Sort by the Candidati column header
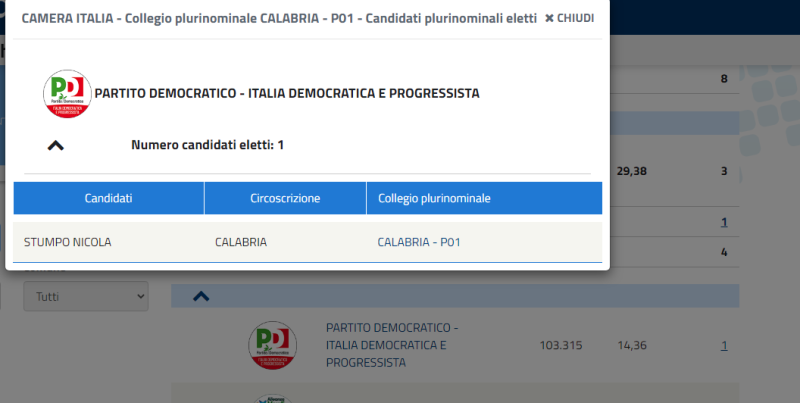800x403 pixels. (109, 198)
